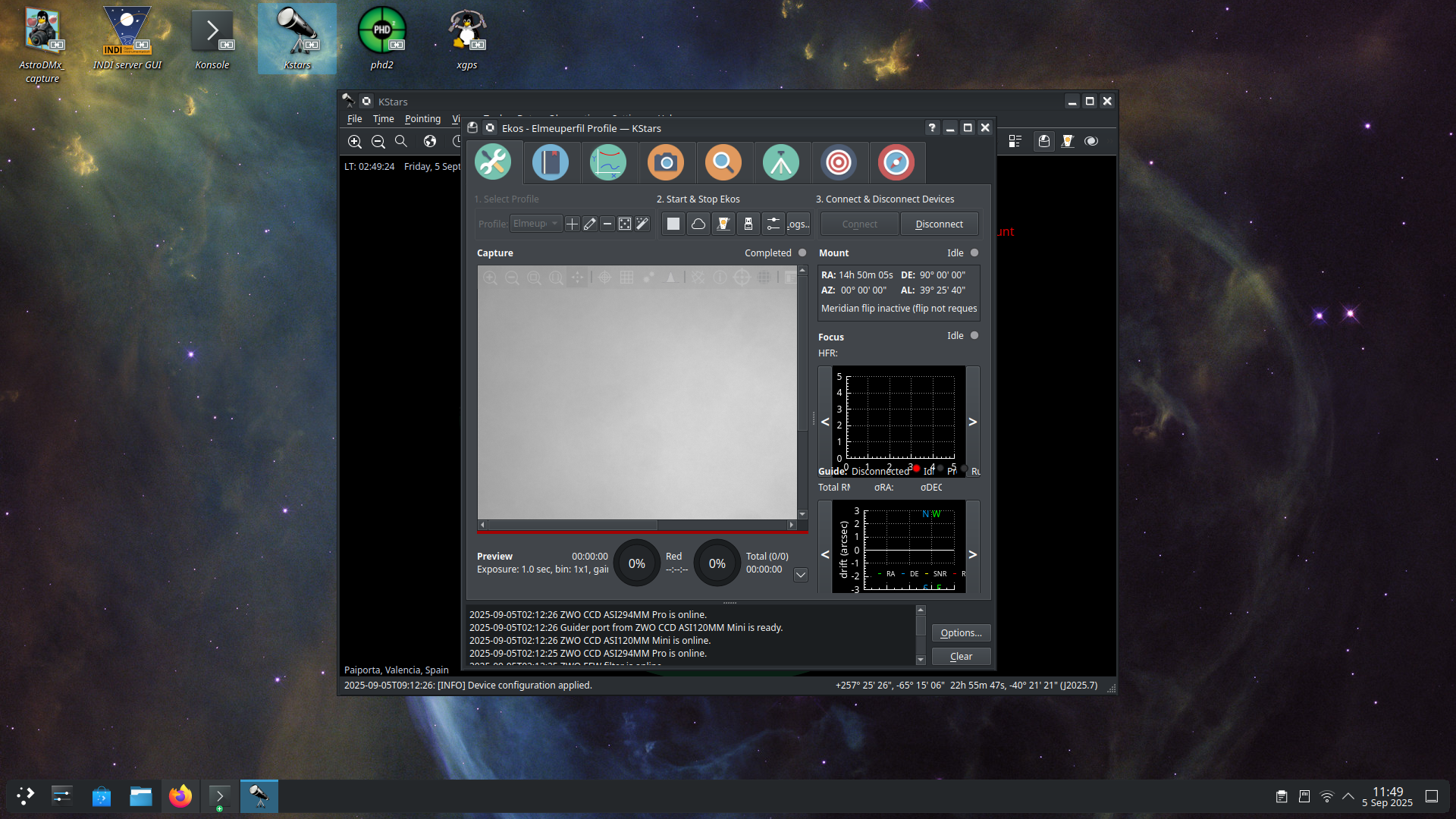Open the Ekos Scheduler tab (notebook icon)

pyautogui.click(x=551, y=162)
